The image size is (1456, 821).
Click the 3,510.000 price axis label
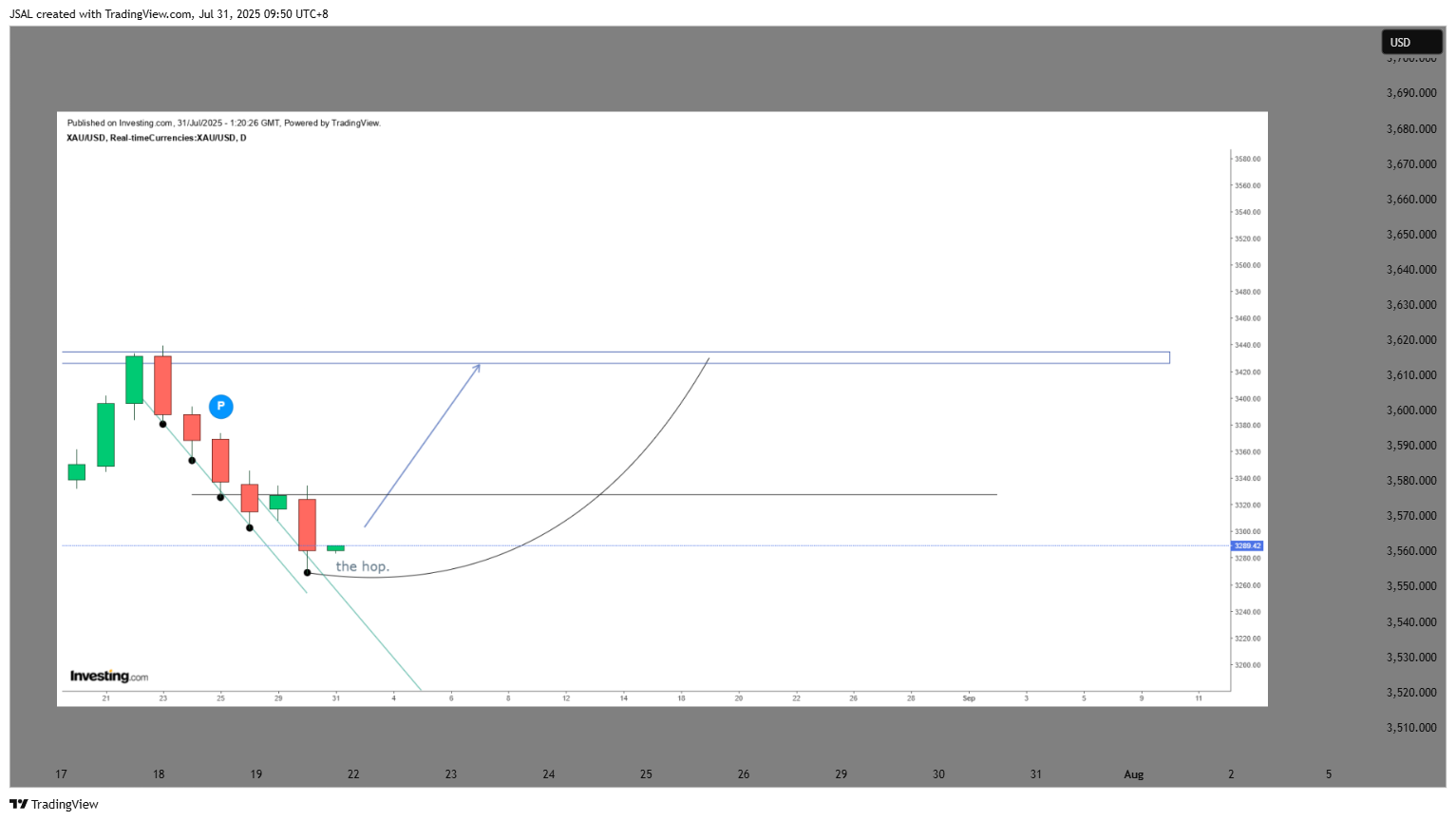point(1411,727)
